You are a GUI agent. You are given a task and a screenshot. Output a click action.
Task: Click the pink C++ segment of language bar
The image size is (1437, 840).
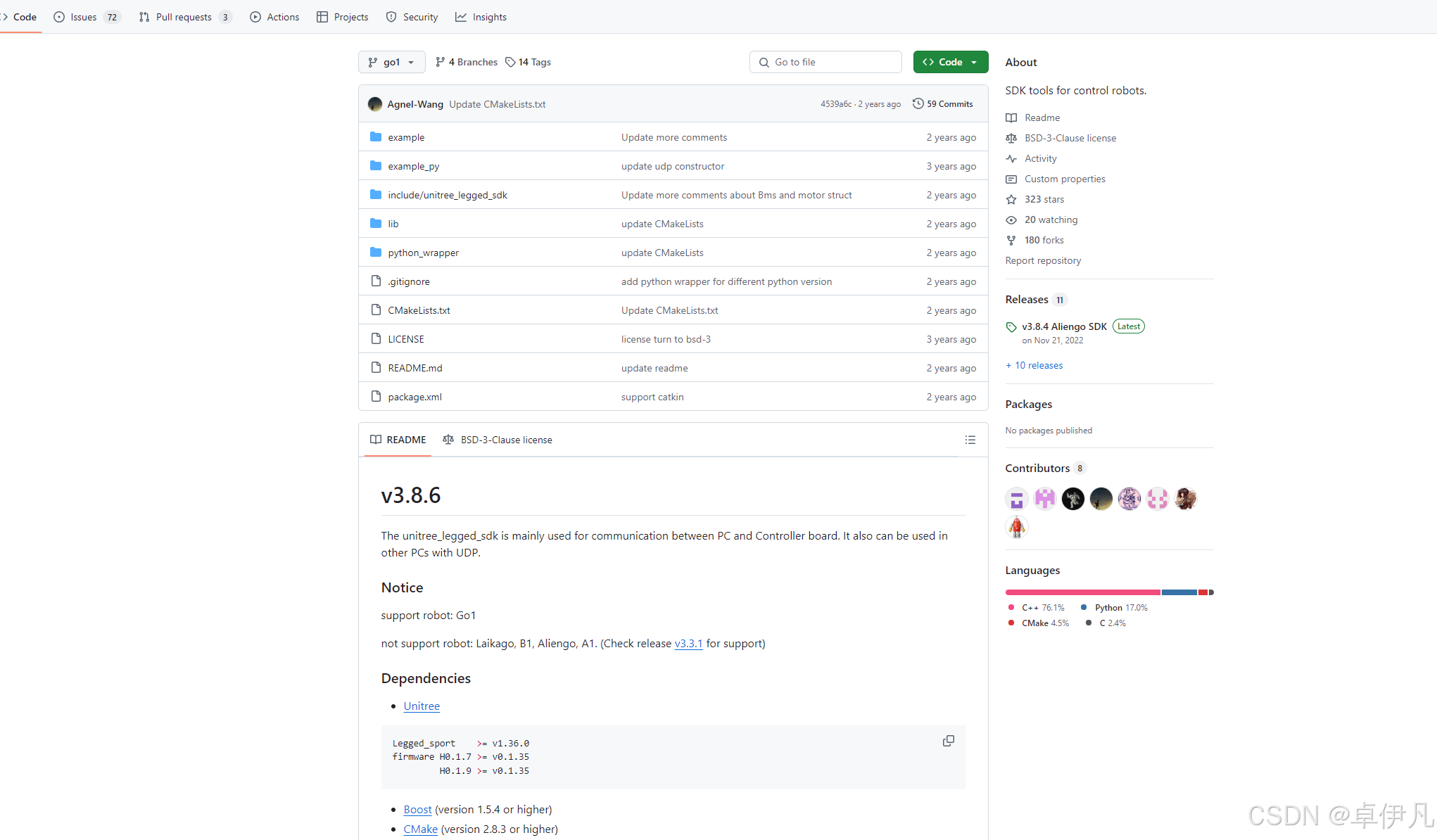[1082, 592]
